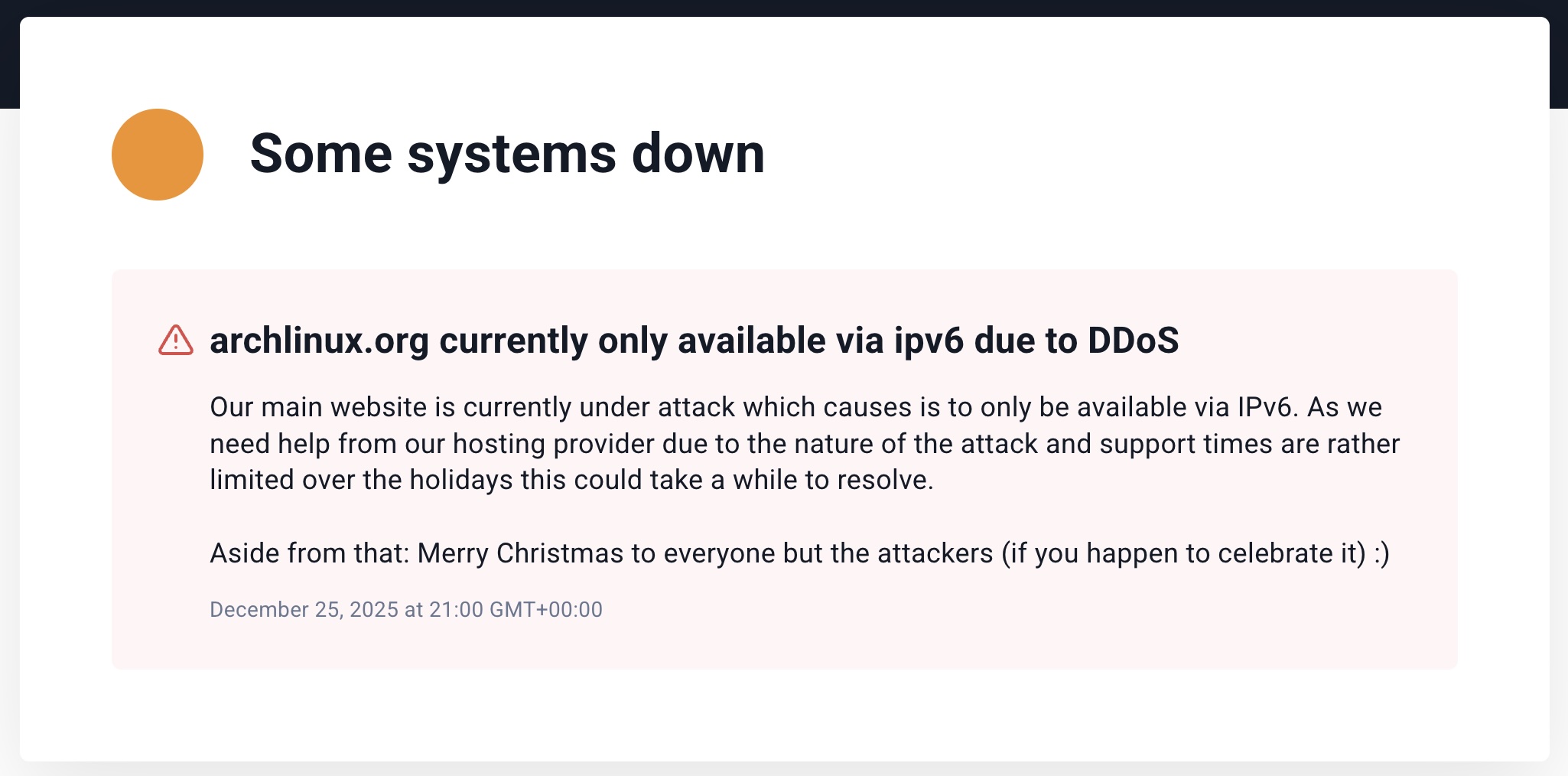This screenshot has width=1568, height=776.
Task: Click the orange status indicator circle
Action: (x=158, y=155)
